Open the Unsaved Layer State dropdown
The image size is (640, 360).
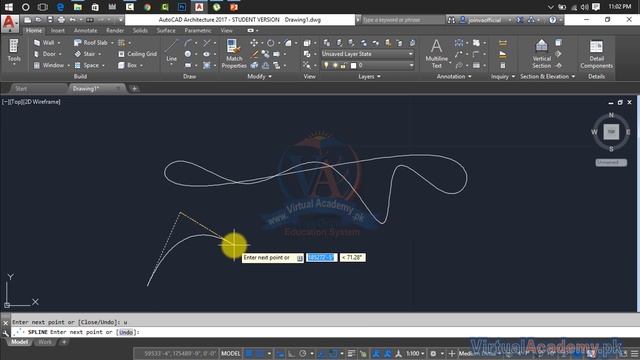click(367, 54)
